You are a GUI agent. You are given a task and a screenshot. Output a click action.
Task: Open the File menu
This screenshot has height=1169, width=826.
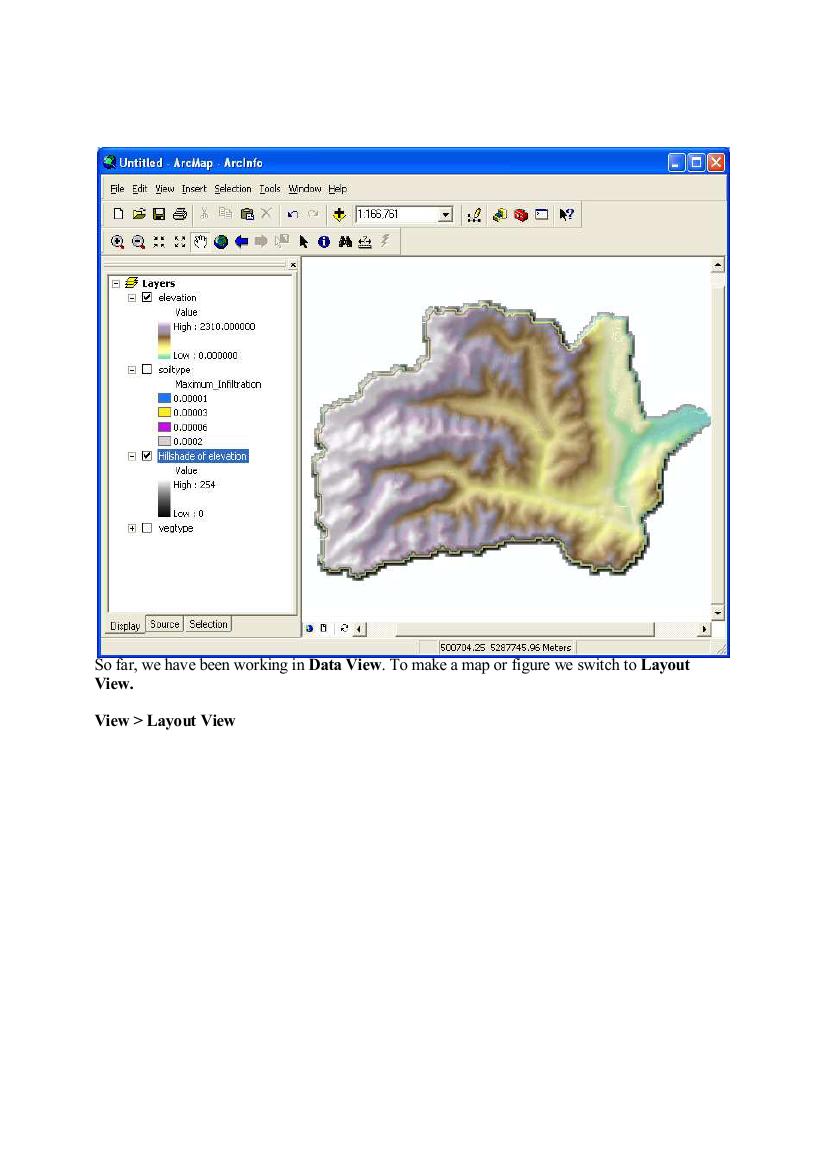point(117,189)
